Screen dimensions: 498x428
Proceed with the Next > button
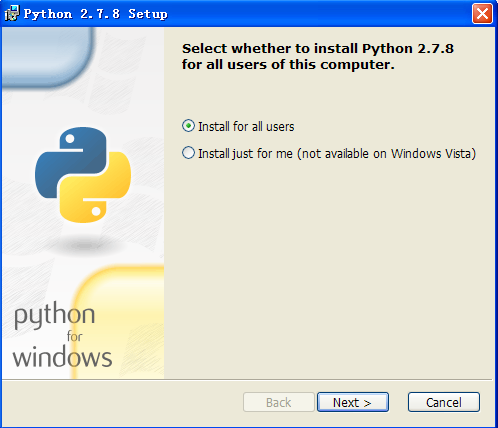tap(353, 402)
